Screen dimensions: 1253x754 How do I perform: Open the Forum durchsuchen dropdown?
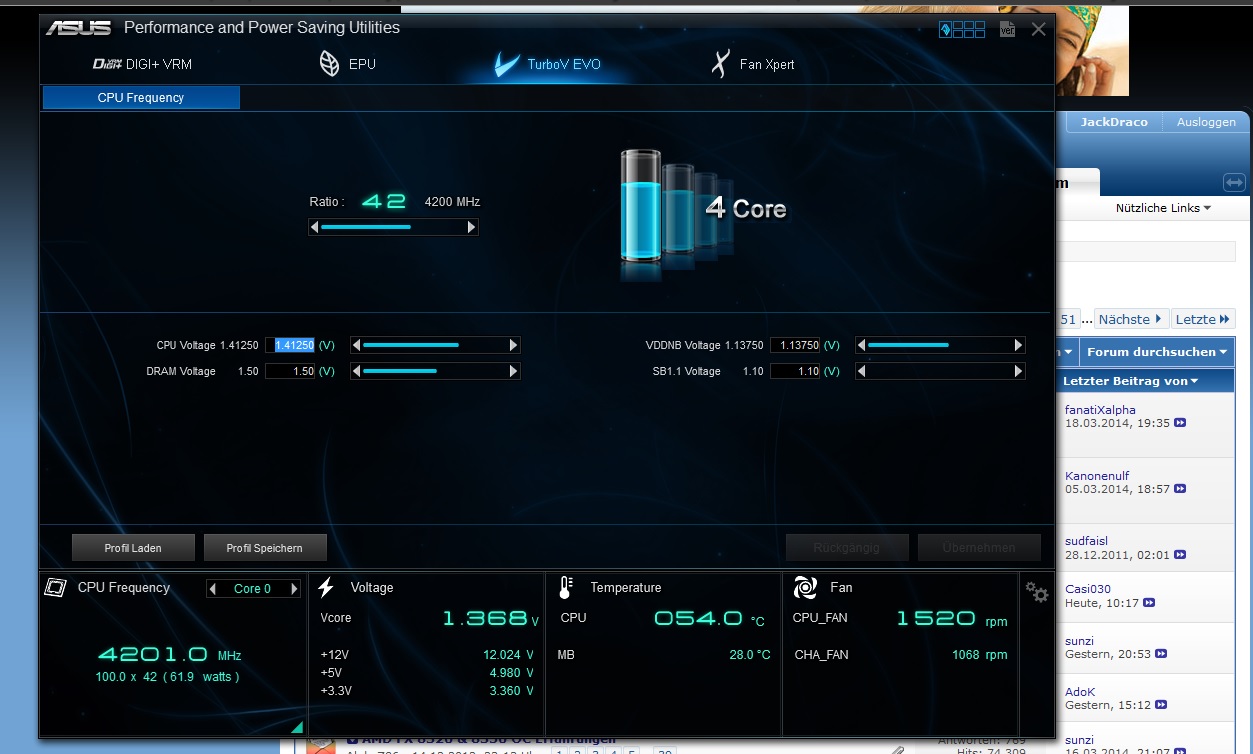[1158, 352]
